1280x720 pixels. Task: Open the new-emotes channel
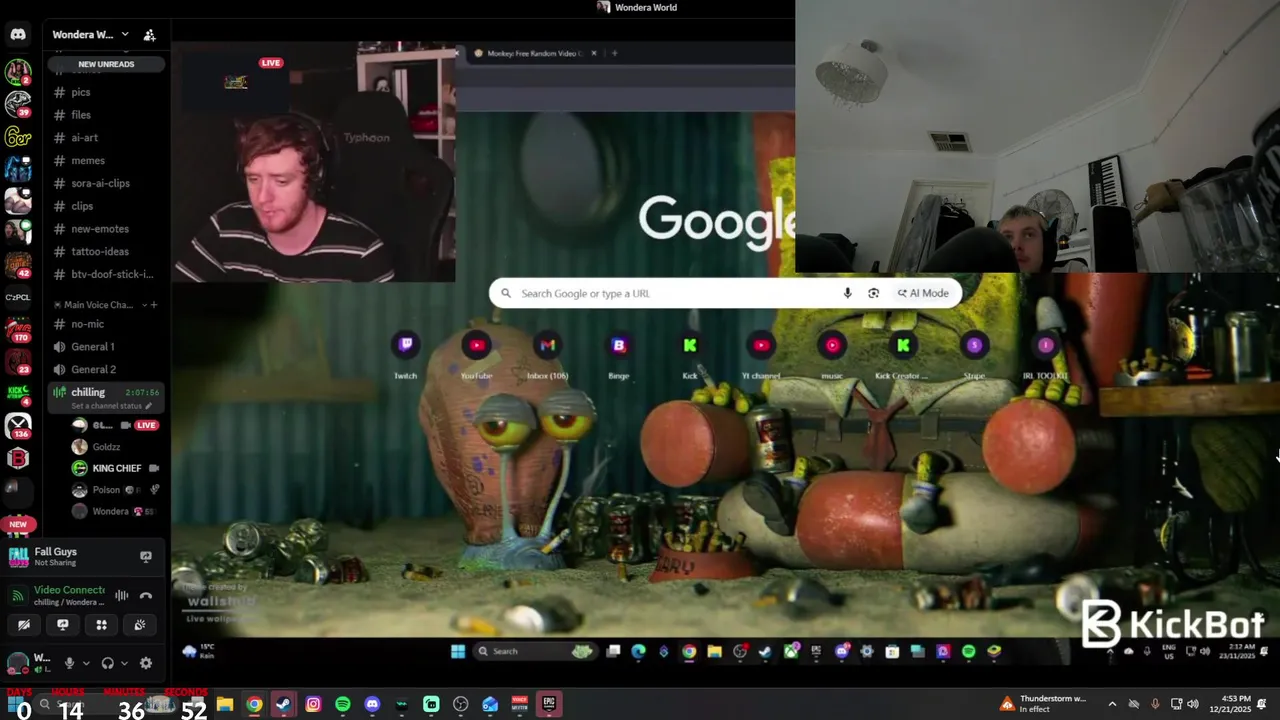(x=99, y=229)
